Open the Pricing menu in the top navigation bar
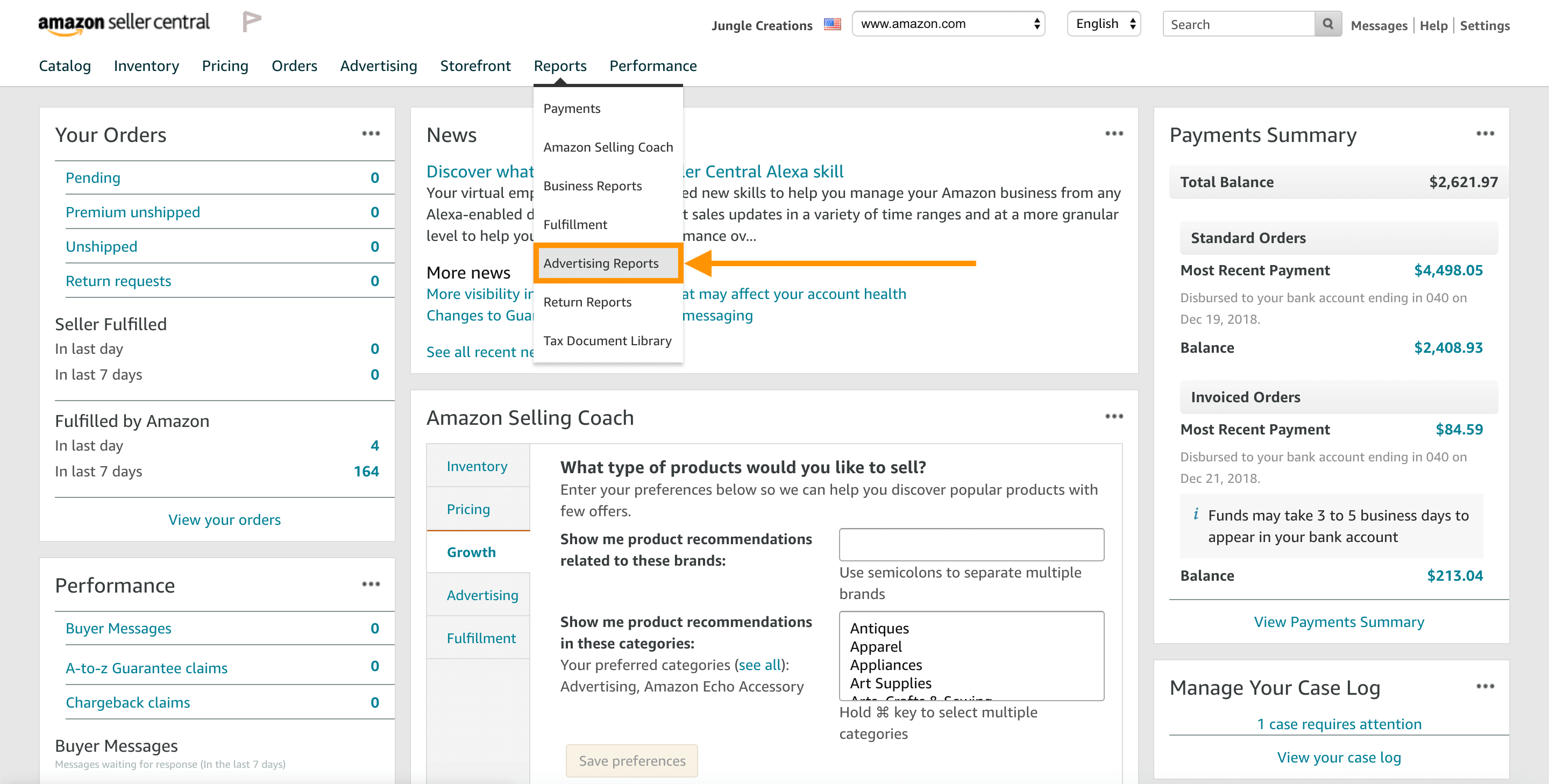This screenshot has width=1549, height=784. coord(225,66)
